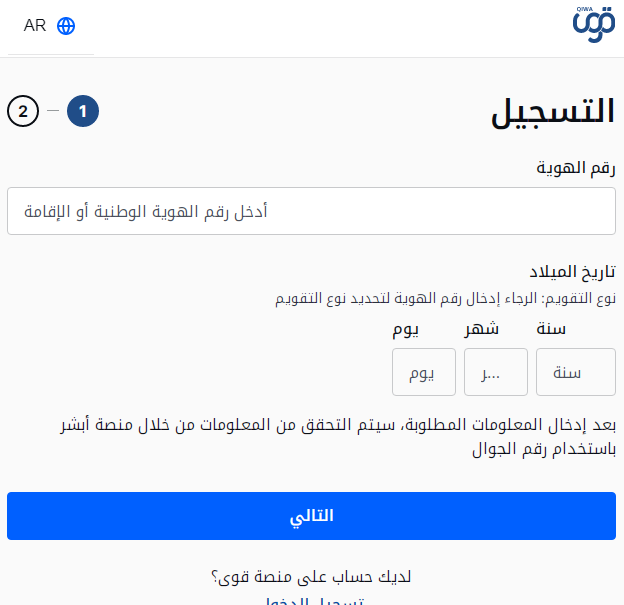The image size is (624, 605).
Task: Click the شهر label above the month box
Action: coord(481,329)
